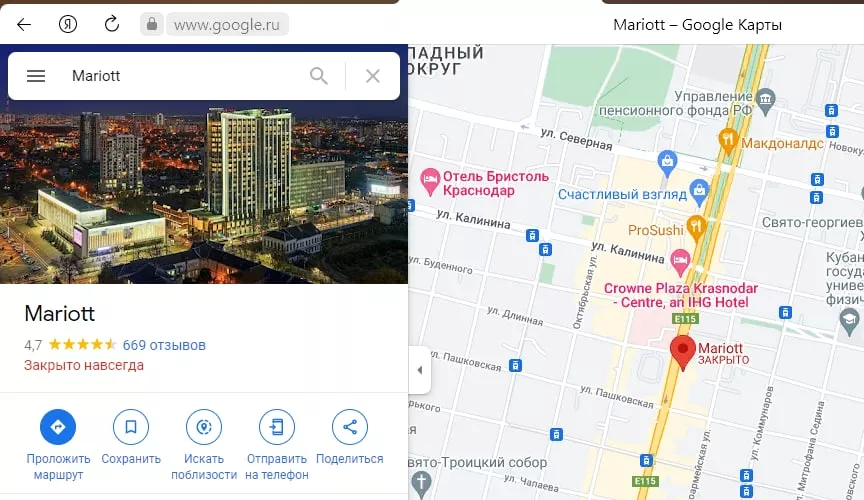
Task: Open the hamburger menu in the search box
Action: coord(36,76)
